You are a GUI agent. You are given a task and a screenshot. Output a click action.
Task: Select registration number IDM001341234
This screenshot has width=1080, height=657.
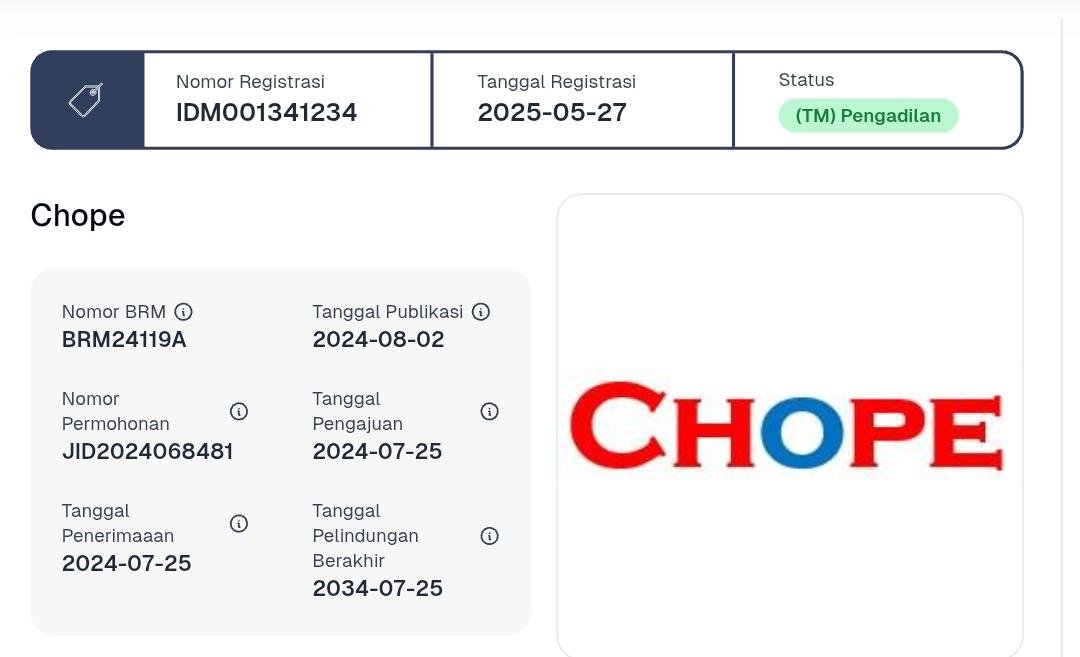267,112
